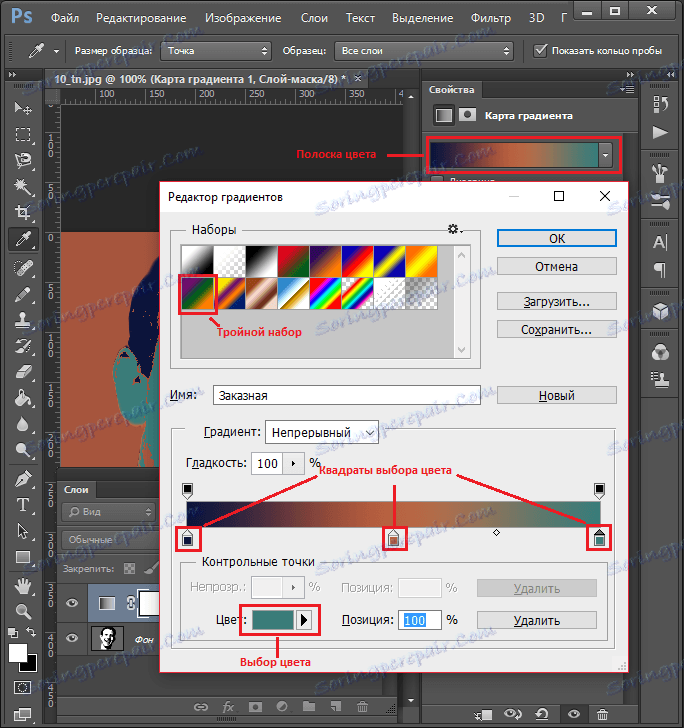Image resolution: width=684 pixels, height=728 pixels.
Task: Select the orange middle color stop
Action: 394,538
